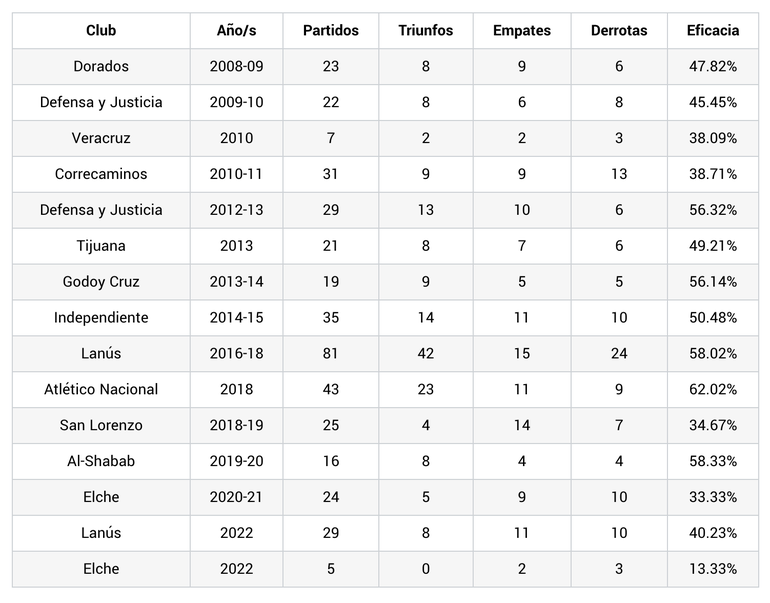Screen dimensions: 770x603
Task: Click the Atlético Nacional club cell
Action: coord(101,389)
